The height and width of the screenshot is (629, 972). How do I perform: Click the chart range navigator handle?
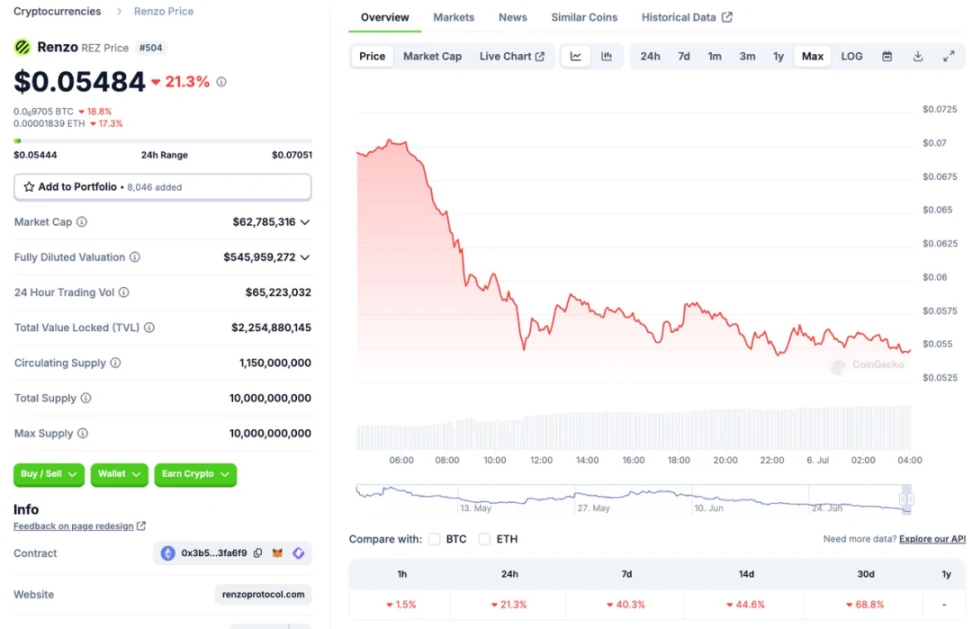tap(906, 498)
